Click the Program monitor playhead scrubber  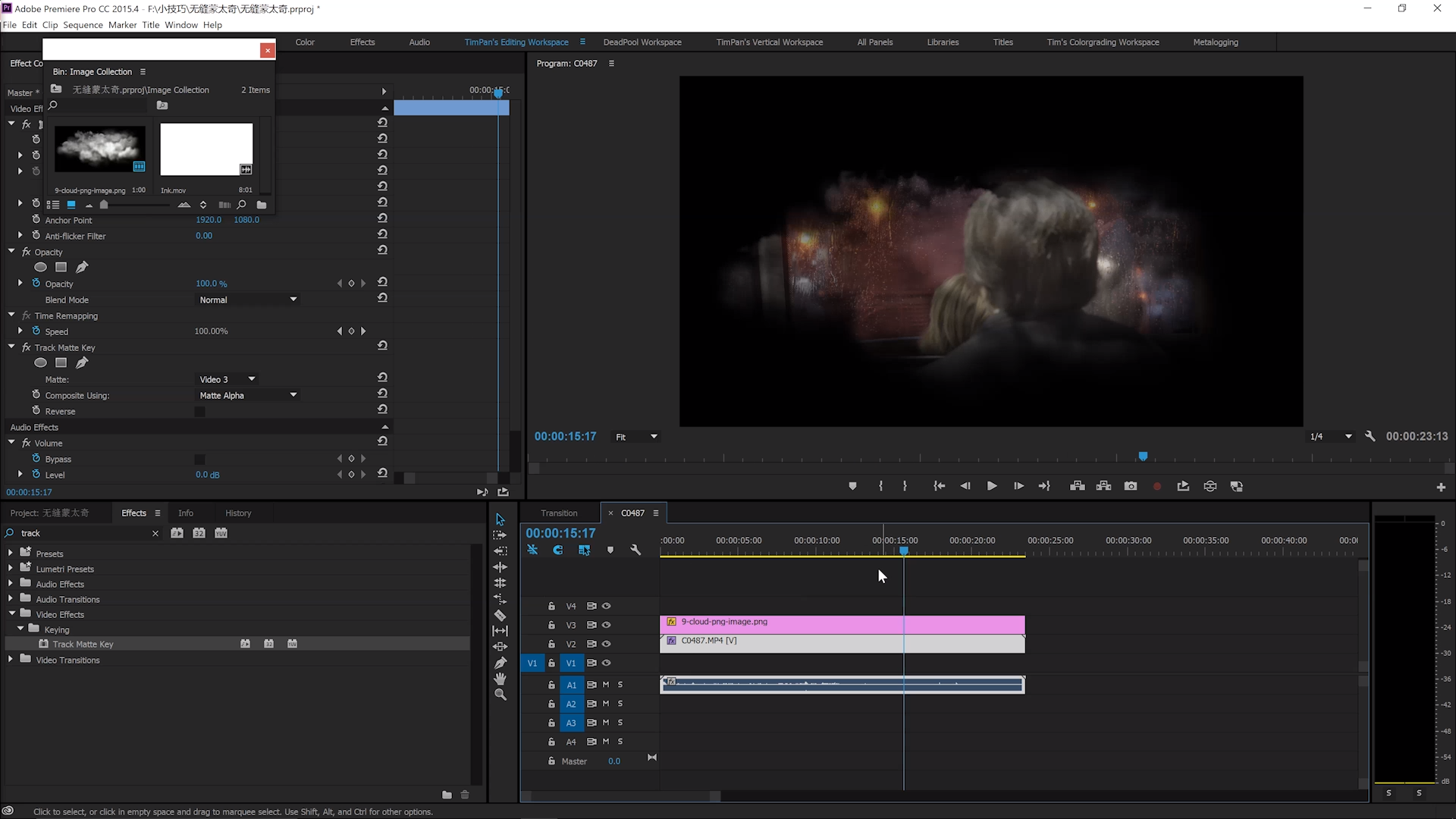tap(1143, 456)
